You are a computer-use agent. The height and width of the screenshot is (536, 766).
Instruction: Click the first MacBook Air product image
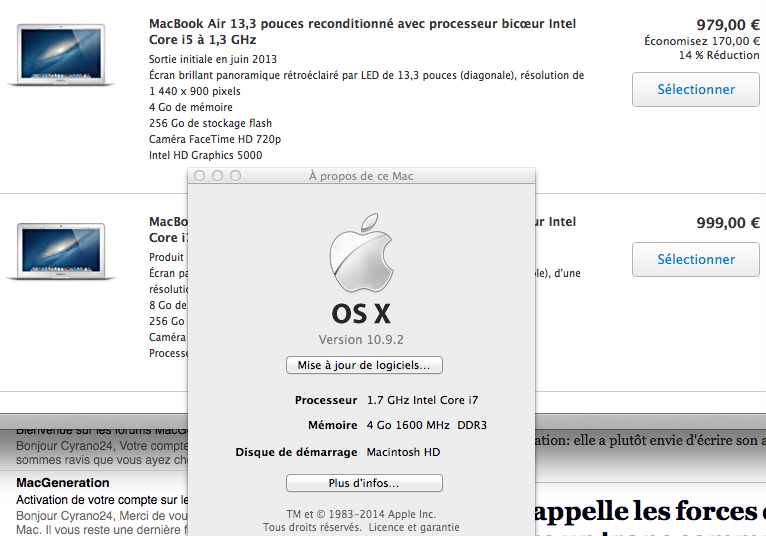click(x=61, y=54)
